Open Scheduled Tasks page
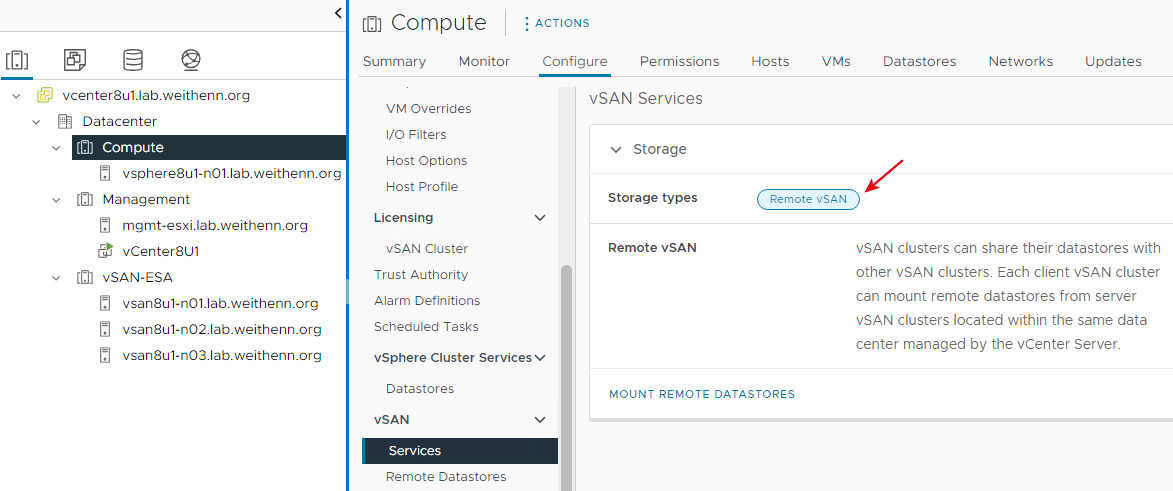Viewport: 1173px width, 491px height. (426, 327)
